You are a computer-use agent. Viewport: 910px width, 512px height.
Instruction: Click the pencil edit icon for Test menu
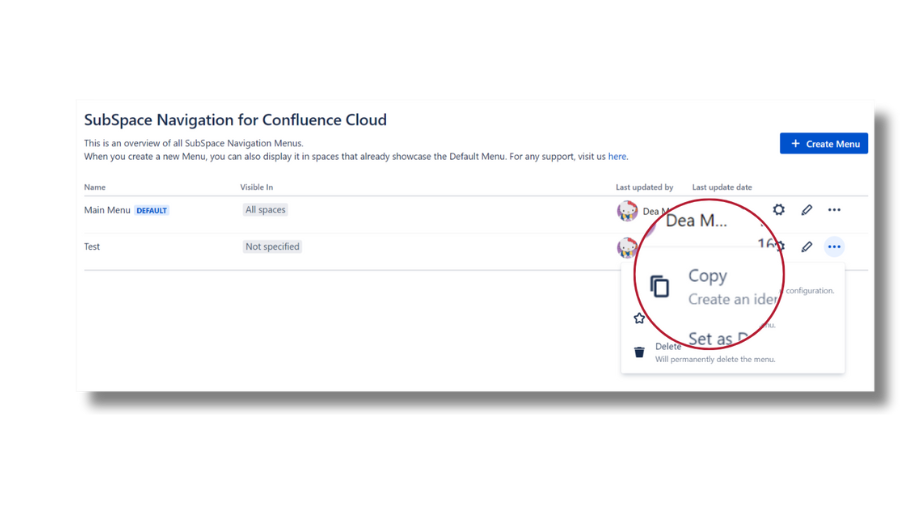pos(807,247)
